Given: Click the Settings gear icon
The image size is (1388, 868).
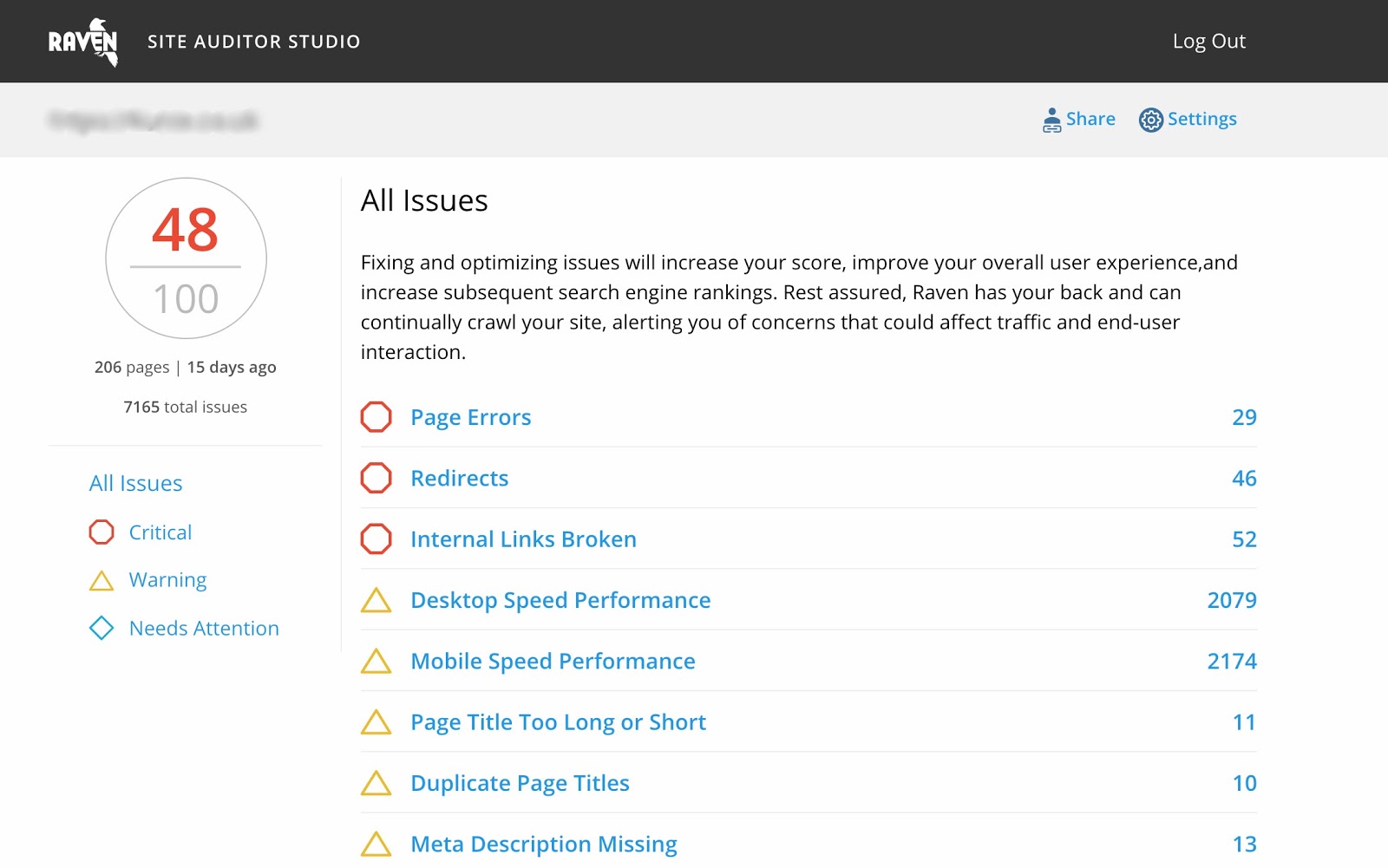Looking at the screenshot, I should click(x=1150, y=120).
